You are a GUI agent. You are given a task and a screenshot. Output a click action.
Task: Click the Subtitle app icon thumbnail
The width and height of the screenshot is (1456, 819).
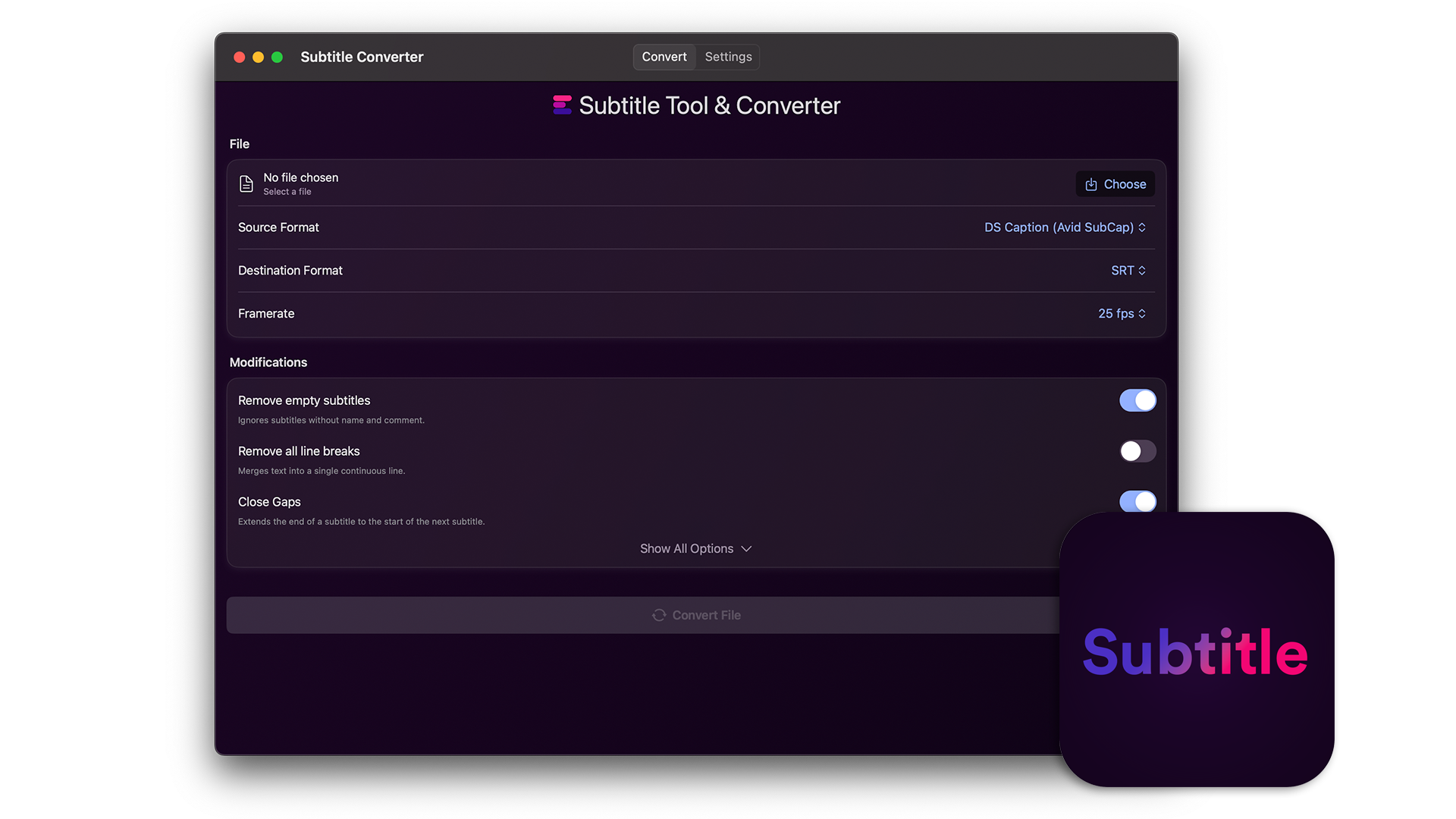(x=1196, y=650)
